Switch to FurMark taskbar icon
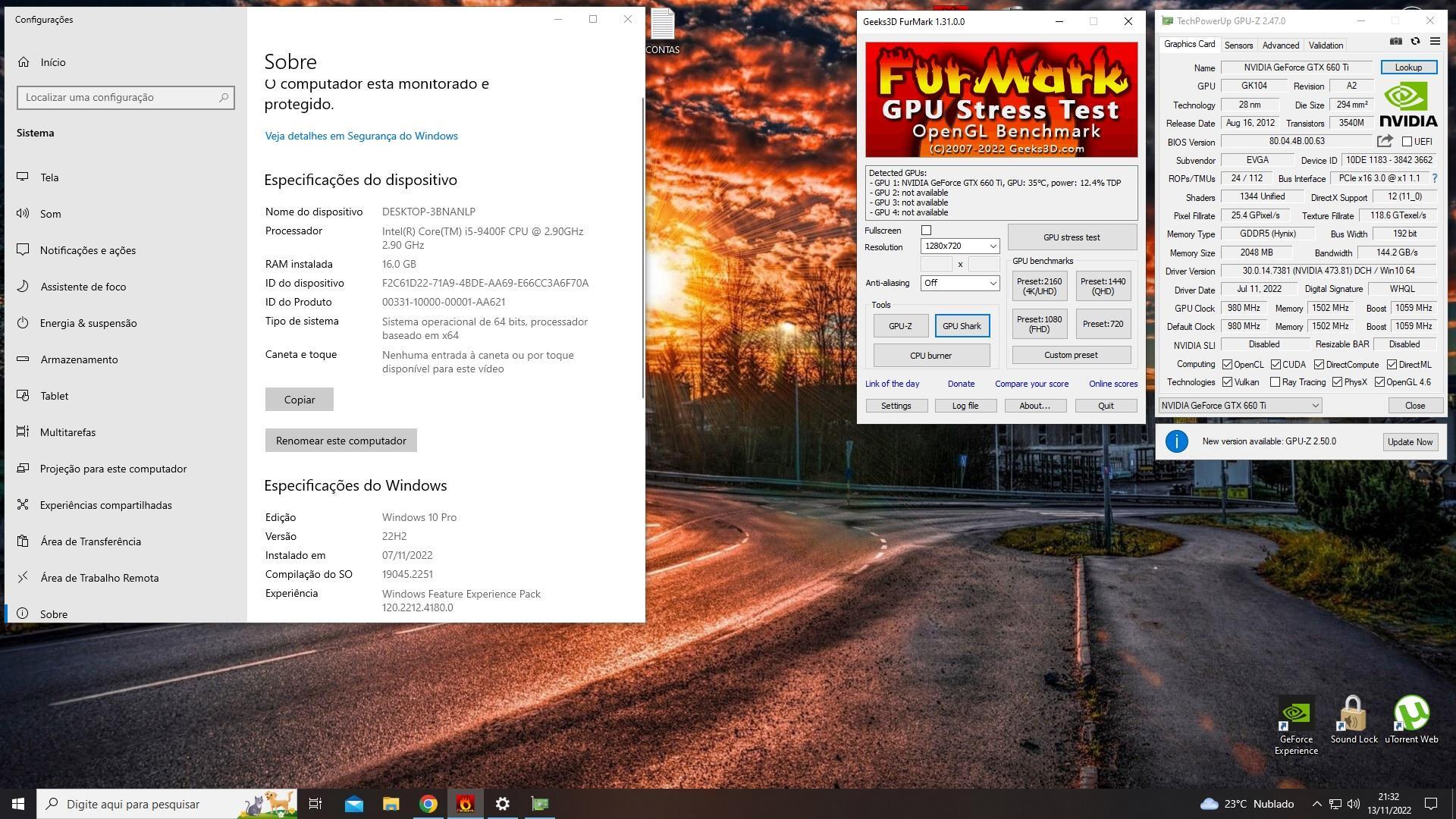1456x819 pixels. coord(466,804)
